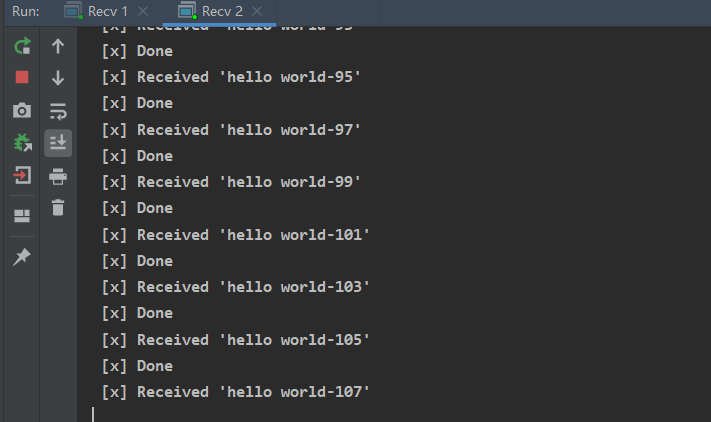Move up the stack trace
This screenshot has height=422, width=711.
[x=58, y=46]
